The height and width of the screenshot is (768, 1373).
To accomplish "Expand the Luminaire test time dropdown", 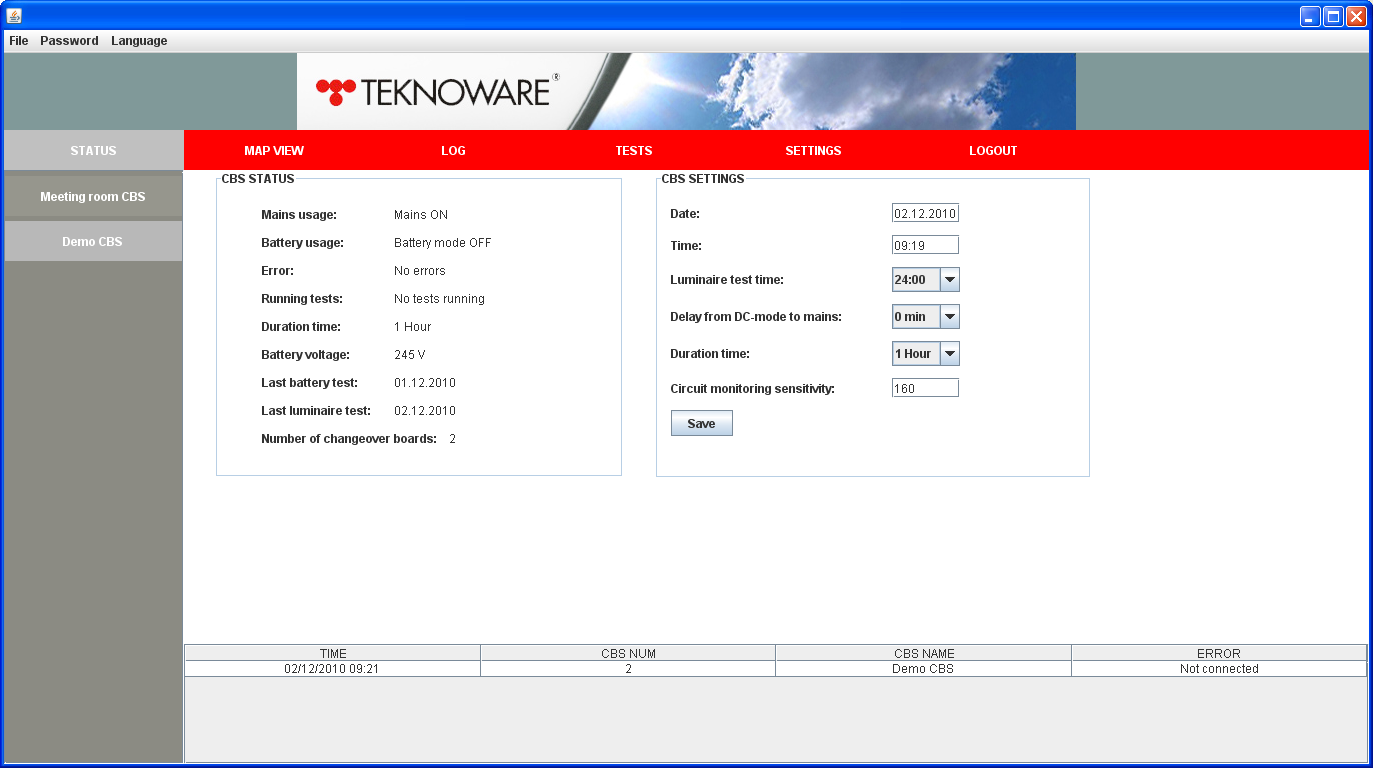I will [950, 280].
